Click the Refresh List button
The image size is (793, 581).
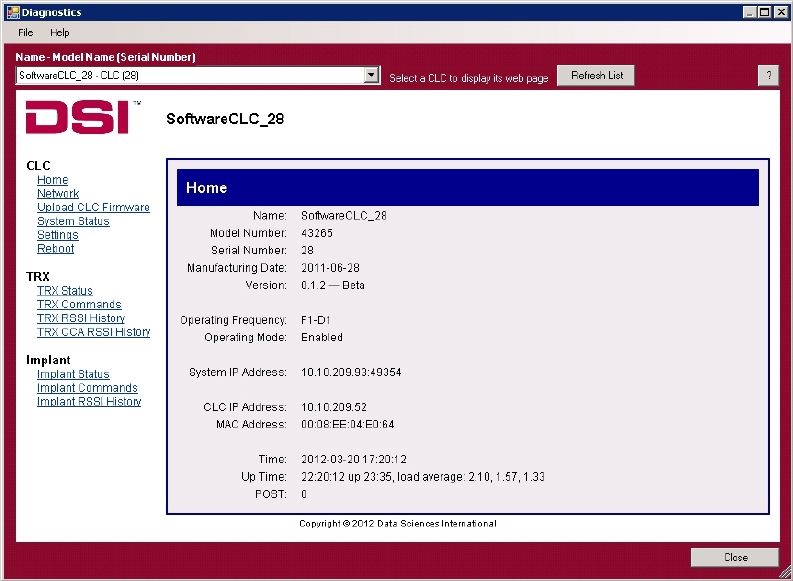(597, 76)
